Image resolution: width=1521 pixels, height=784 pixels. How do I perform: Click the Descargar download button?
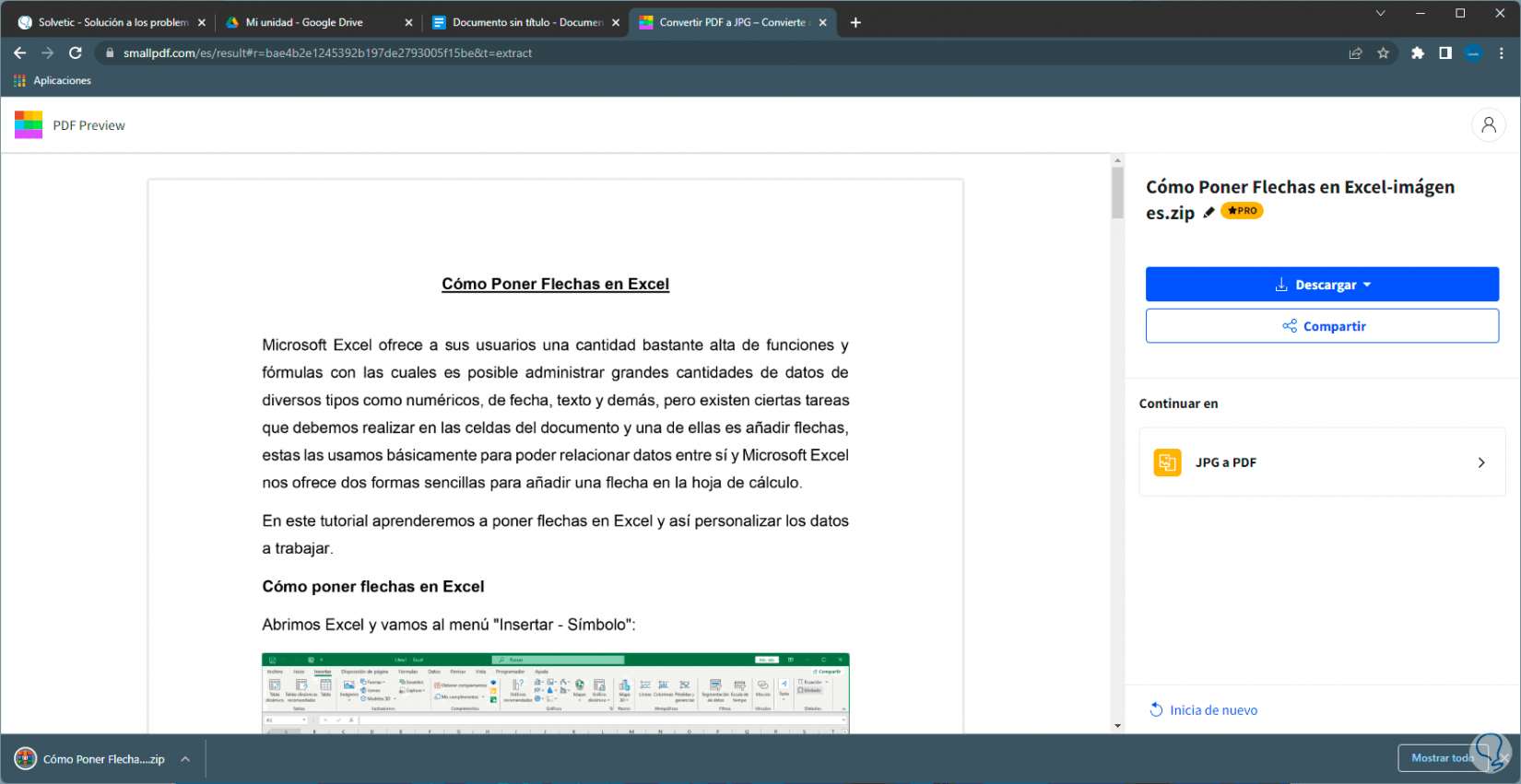point(1322,285)
